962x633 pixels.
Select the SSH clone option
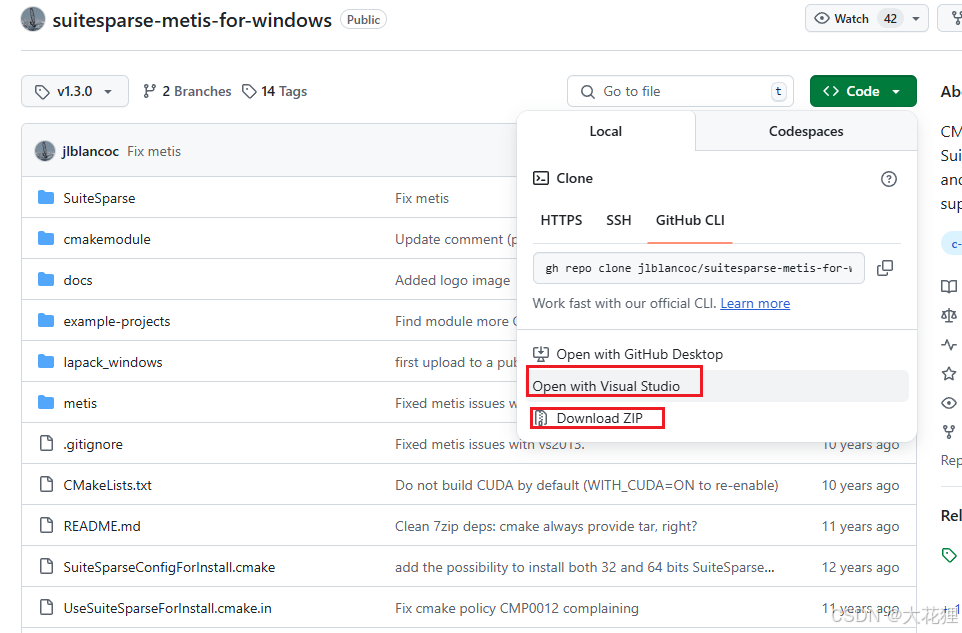(x=618, y=220)
